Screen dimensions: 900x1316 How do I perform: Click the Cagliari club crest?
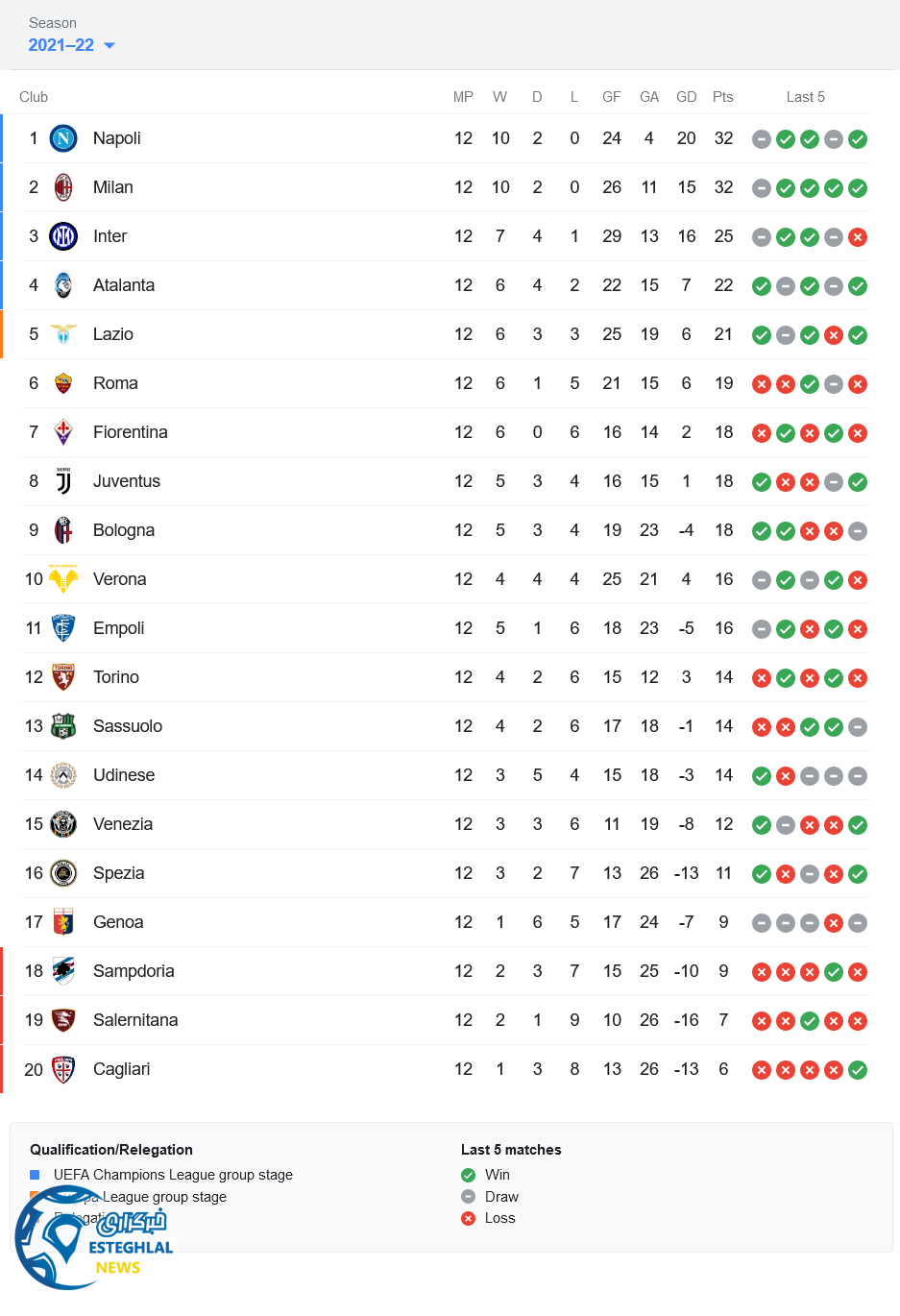(63, 1069)
